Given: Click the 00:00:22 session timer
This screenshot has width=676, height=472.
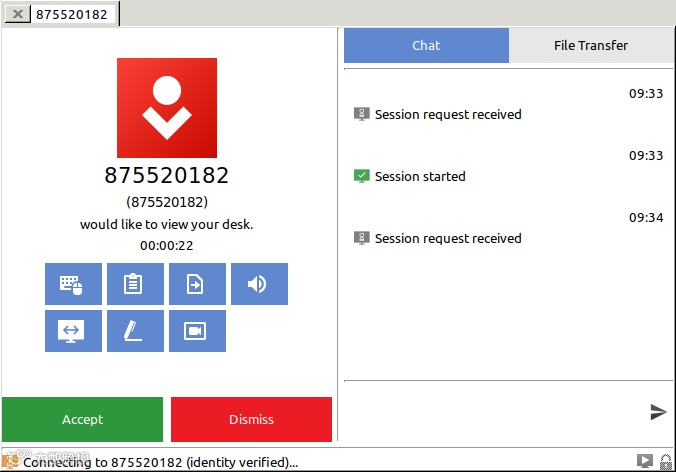Looking at the screenshot, I should coord(167,246).
